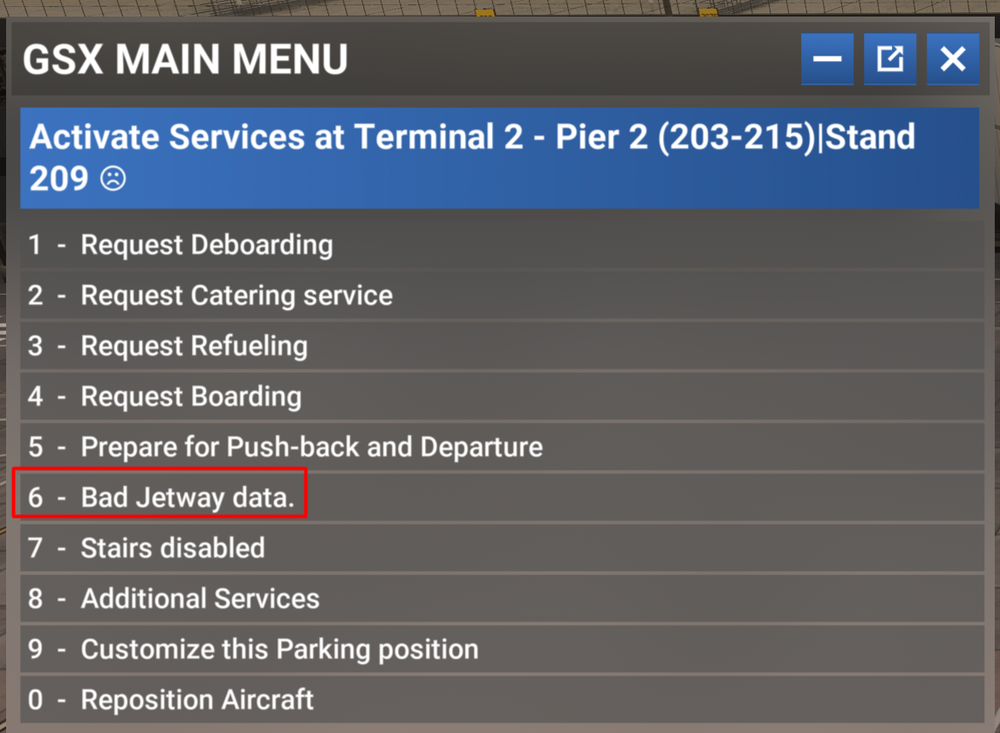Click the empty title bar beside the GSX title
Image resolution: width=1000 pixels, height=733 pixels.
click(570, 60)
